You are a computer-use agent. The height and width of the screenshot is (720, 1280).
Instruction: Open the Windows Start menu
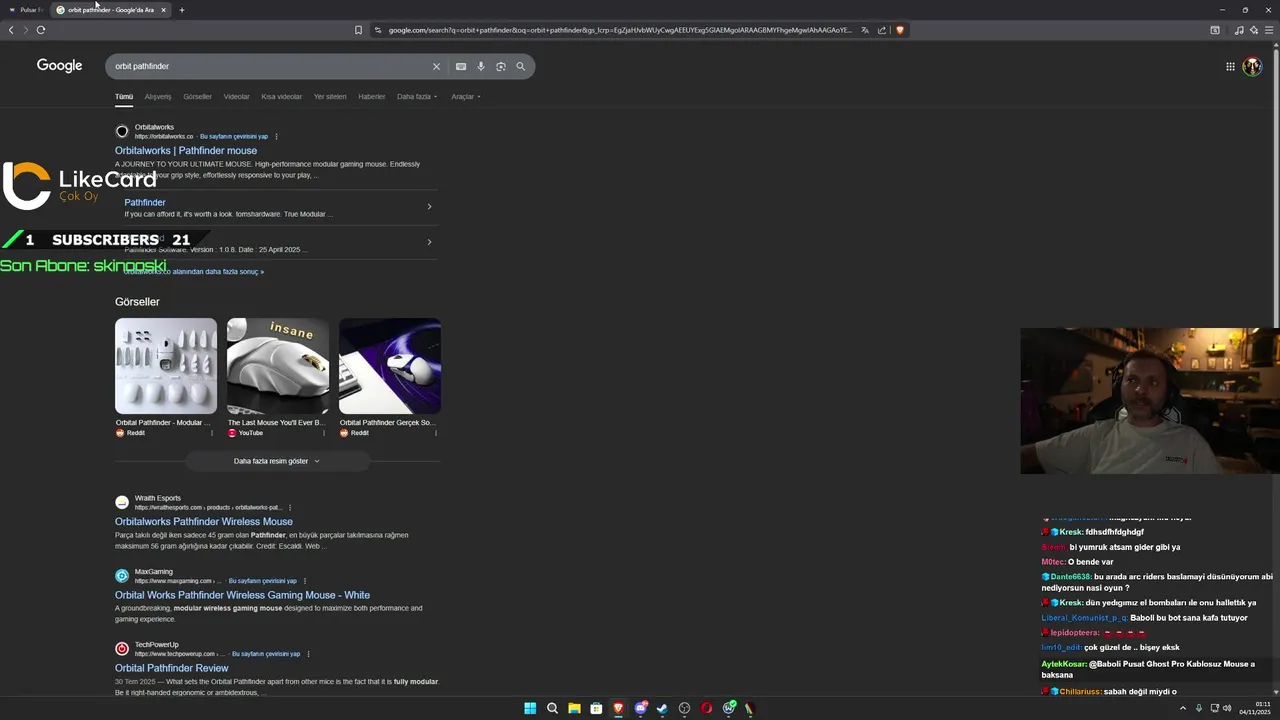click(530, 708)
